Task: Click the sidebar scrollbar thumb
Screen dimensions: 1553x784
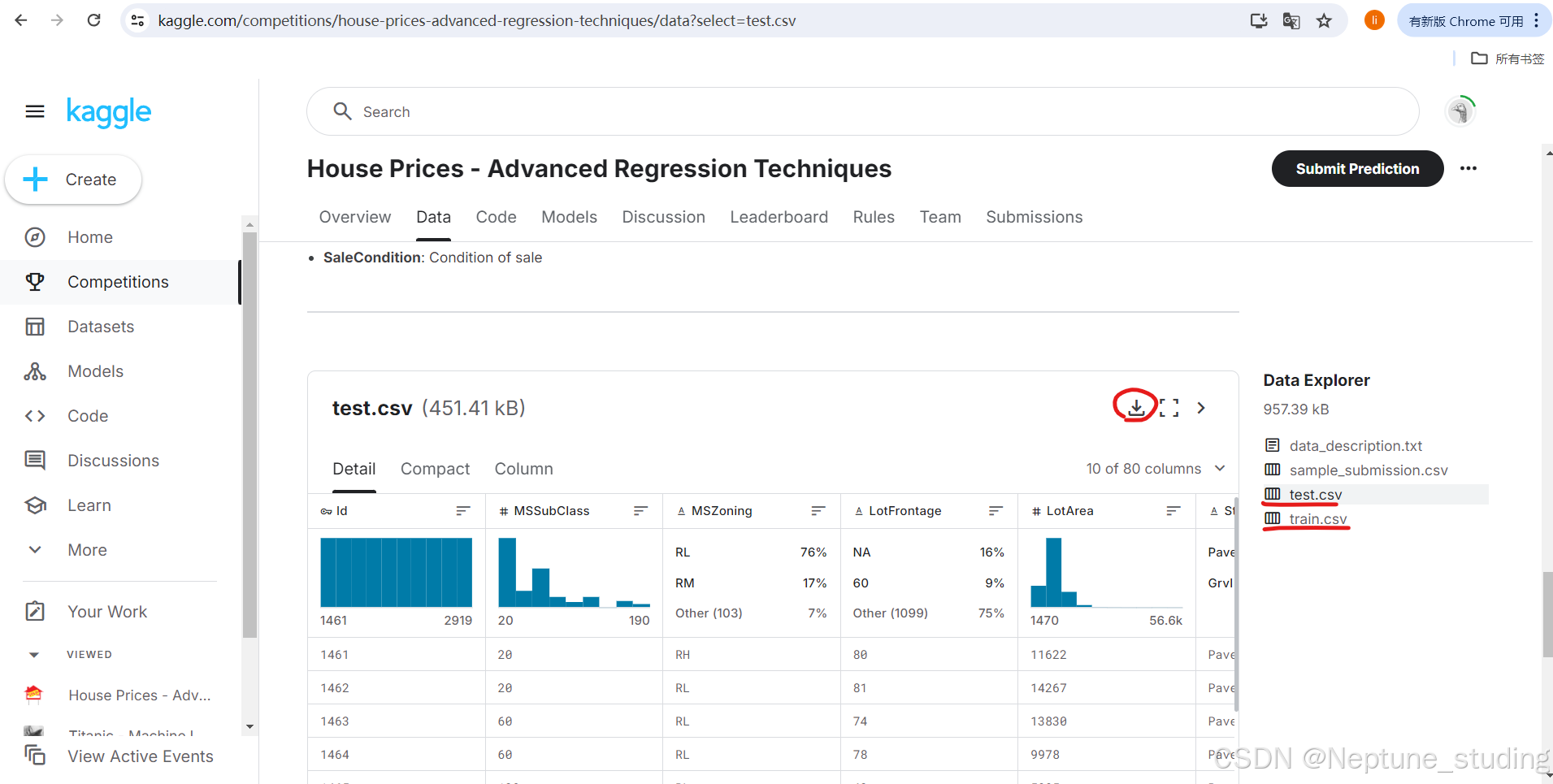Action: click(x=249, y=435)
